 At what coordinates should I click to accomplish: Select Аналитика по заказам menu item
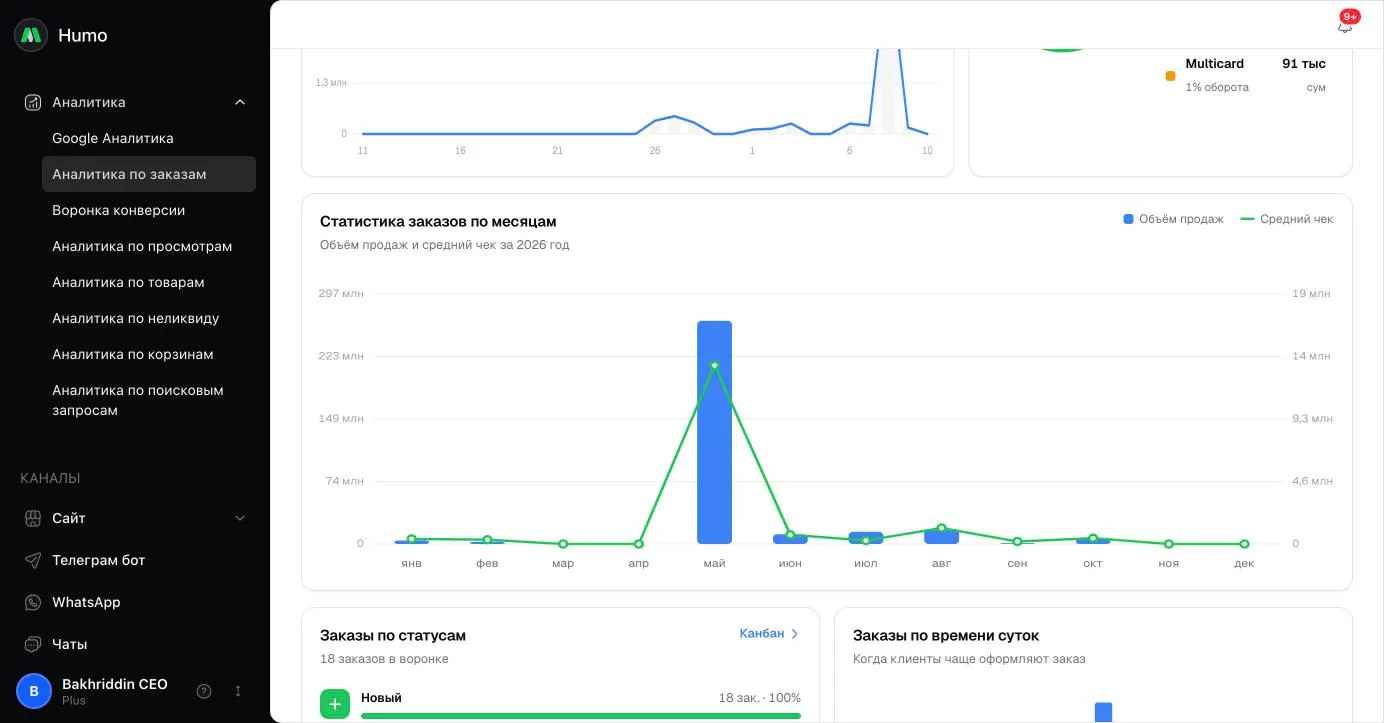click(149, 174)
